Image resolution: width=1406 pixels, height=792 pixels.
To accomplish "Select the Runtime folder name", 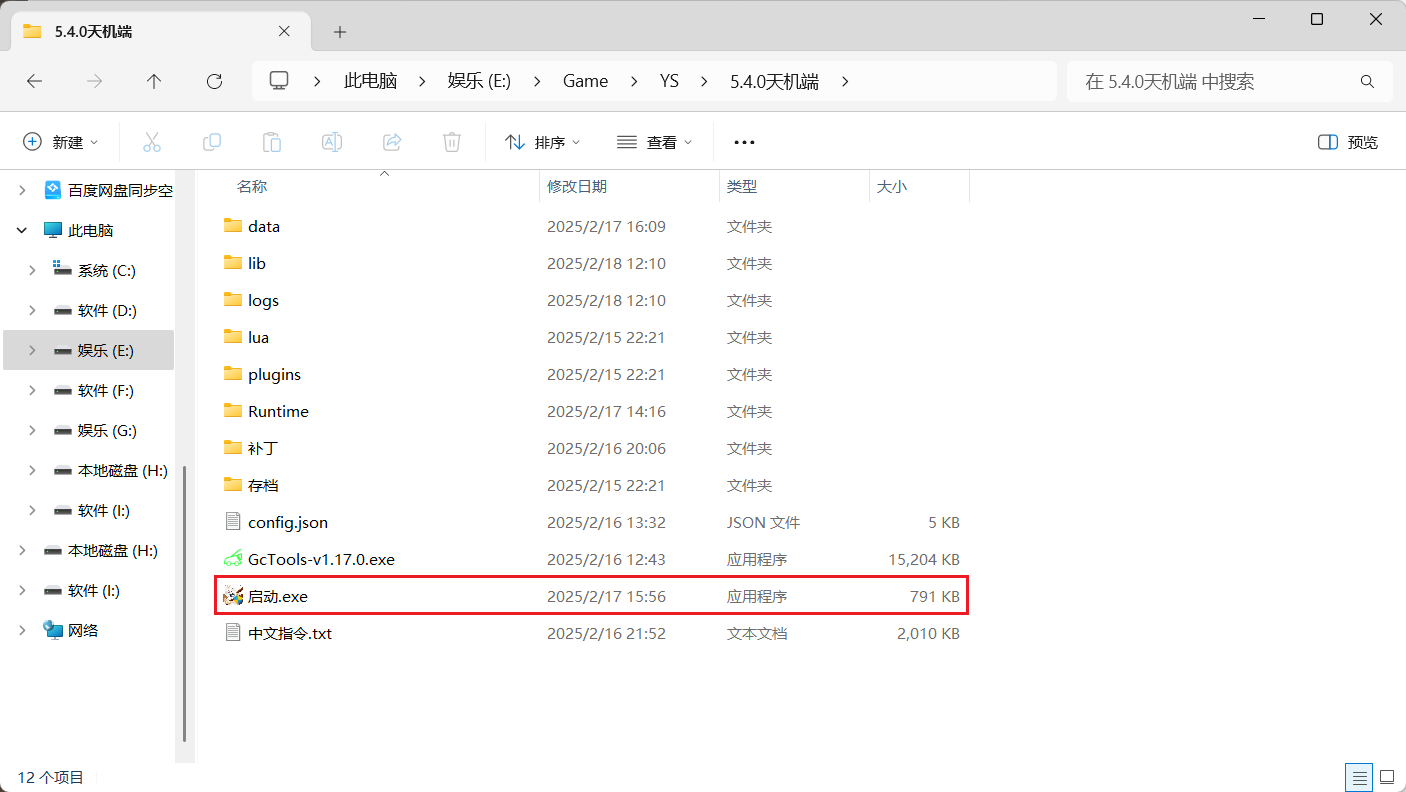I will point(278,411).
